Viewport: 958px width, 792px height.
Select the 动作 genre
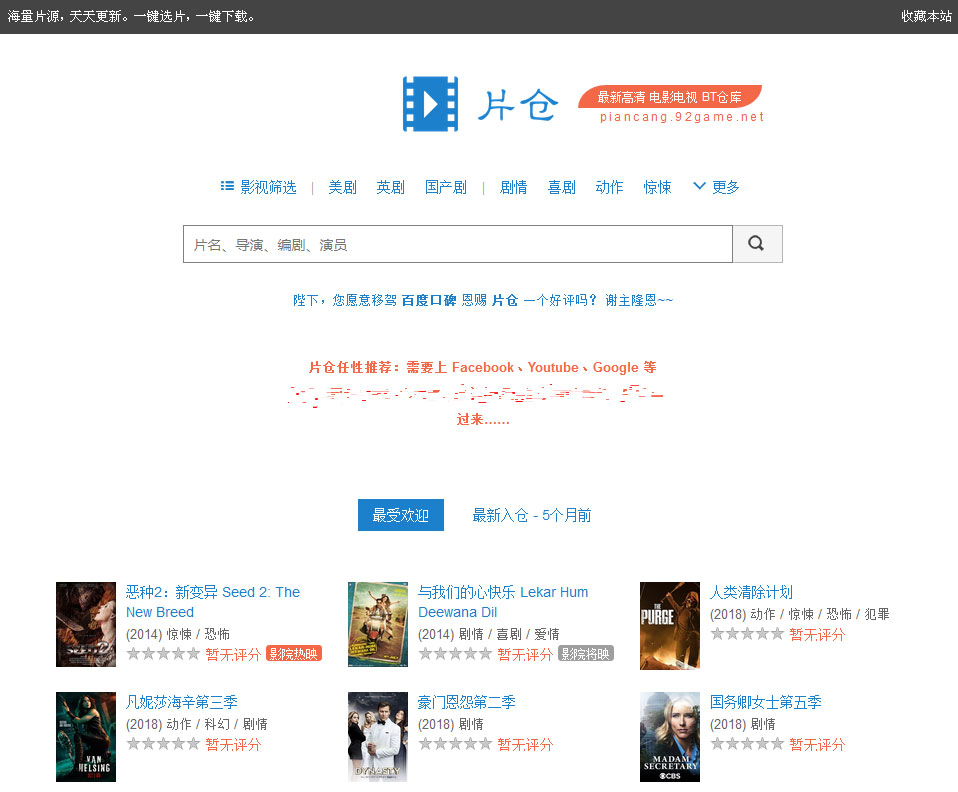click(609, 187)
